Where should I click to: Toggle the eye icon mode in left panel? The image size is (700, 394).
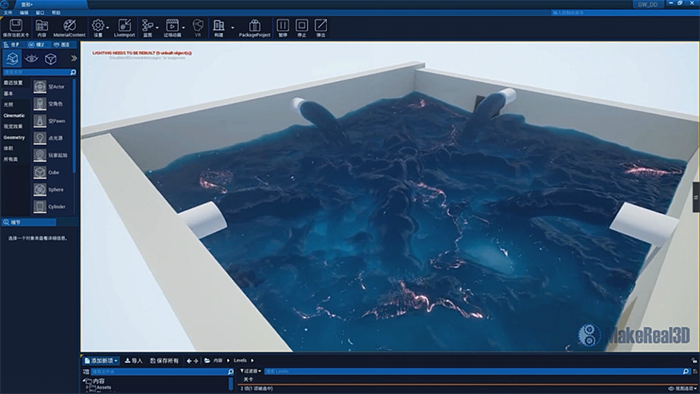coord(31,58)
